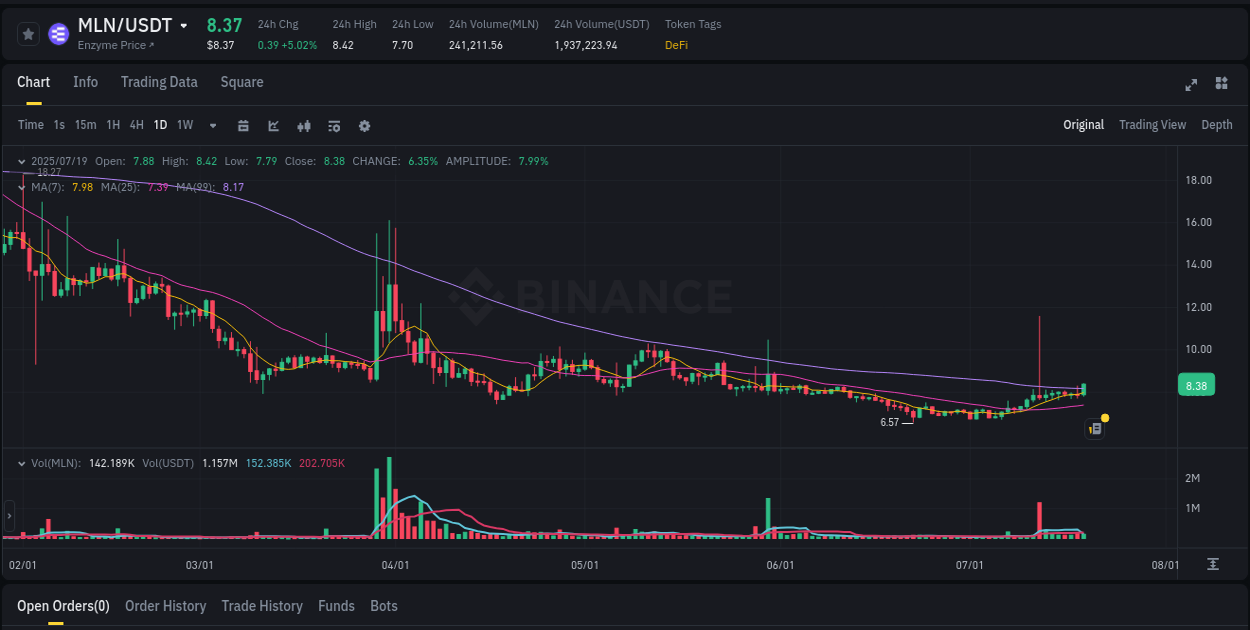This screenshot has width=1250, height=630.
Task: Open the date range calendar icon
Action: coord(243,125)
